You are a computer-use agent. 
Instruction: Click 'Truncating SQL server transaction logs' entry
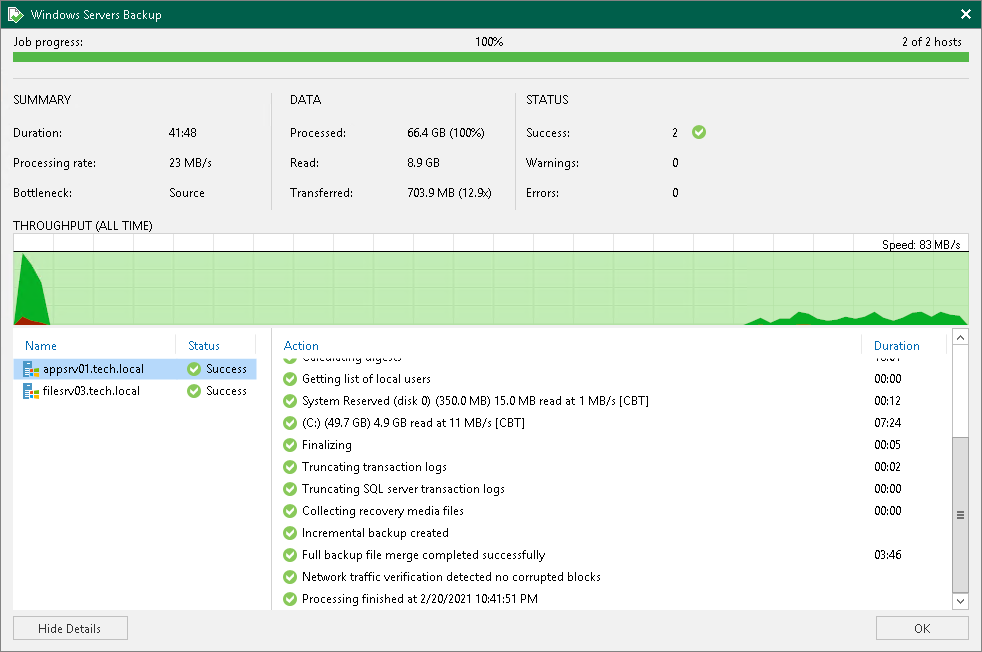[x=403, y=489]
